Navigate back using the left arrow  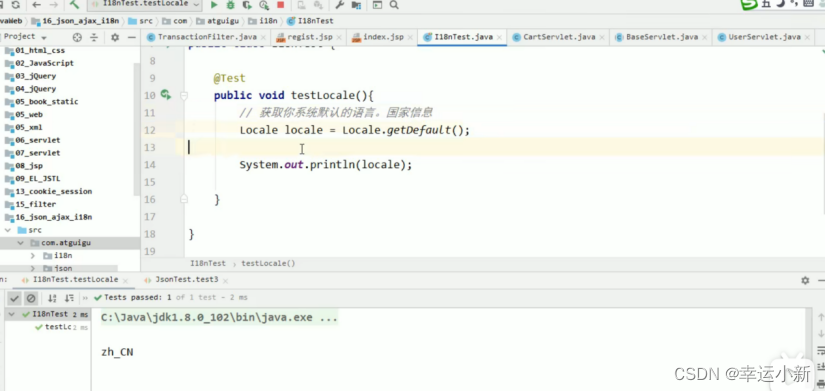coord(36,5)
